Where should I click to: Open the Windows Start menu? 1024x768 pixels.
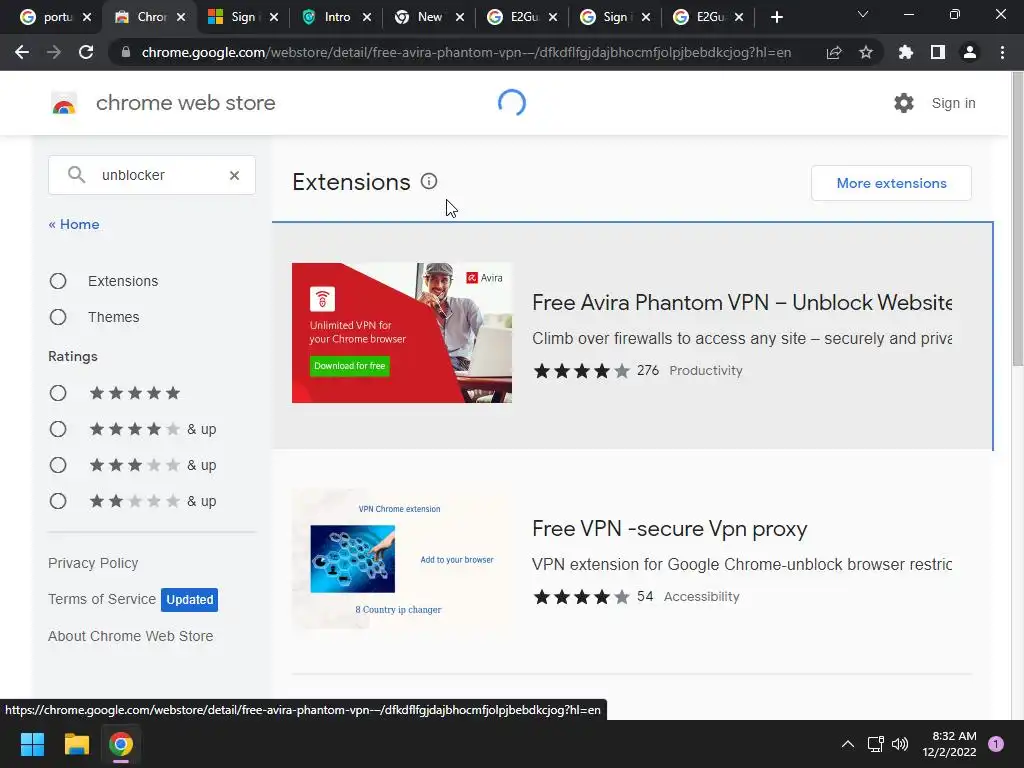coord(32,744)
